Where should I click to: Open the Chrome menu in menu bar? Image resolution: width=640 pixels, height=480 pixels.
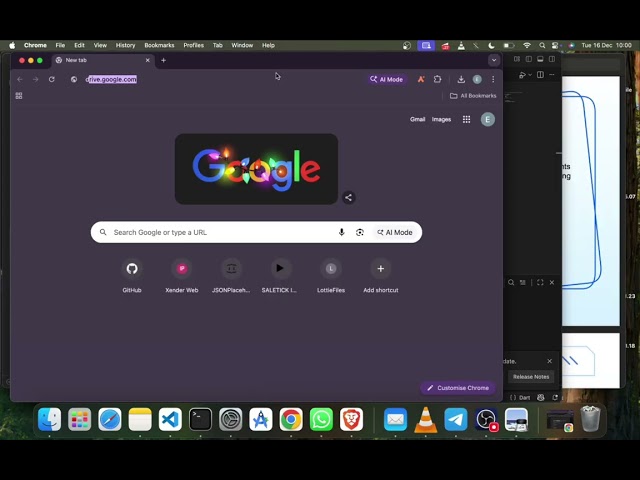pos(35,45)
